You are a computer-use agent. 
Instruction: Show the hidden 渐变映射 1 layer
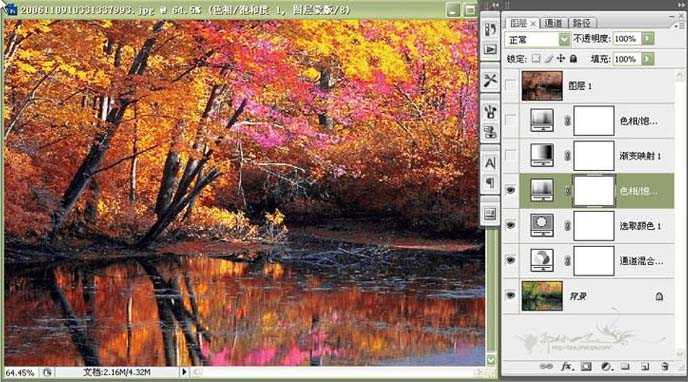pyautogui.click(x=511, y=155)
